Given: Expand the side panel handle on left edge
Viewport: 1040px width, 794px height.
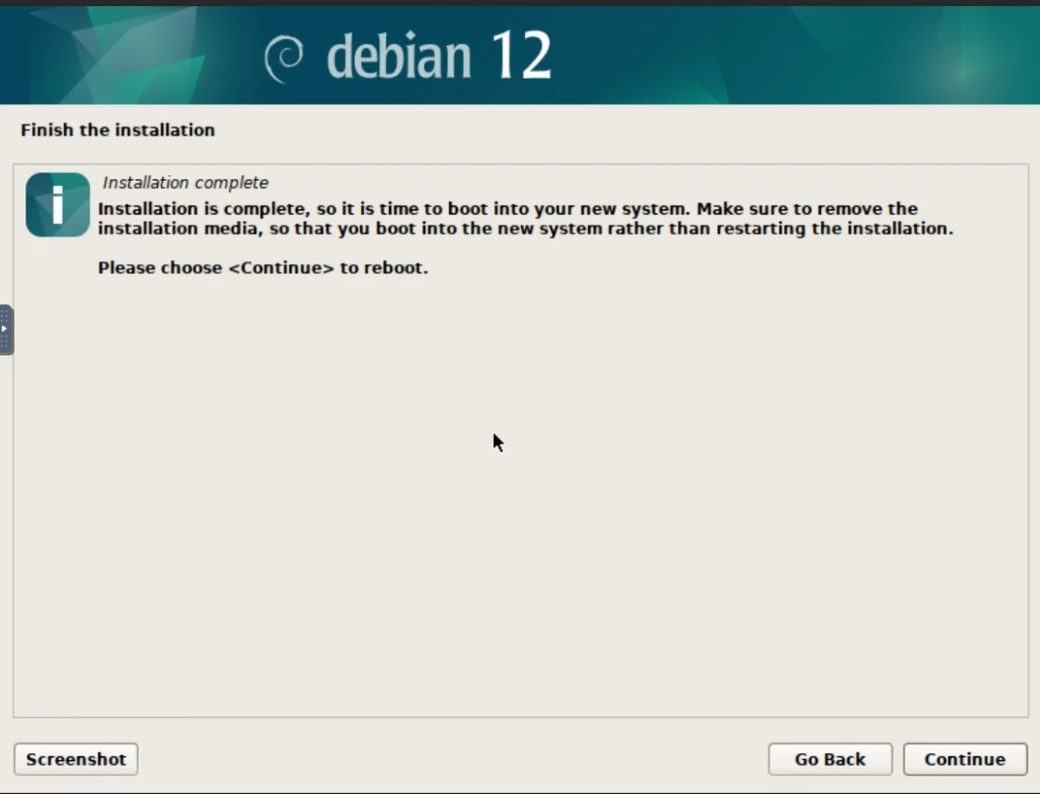Looking at the screenshot, I should coord(6,330).
